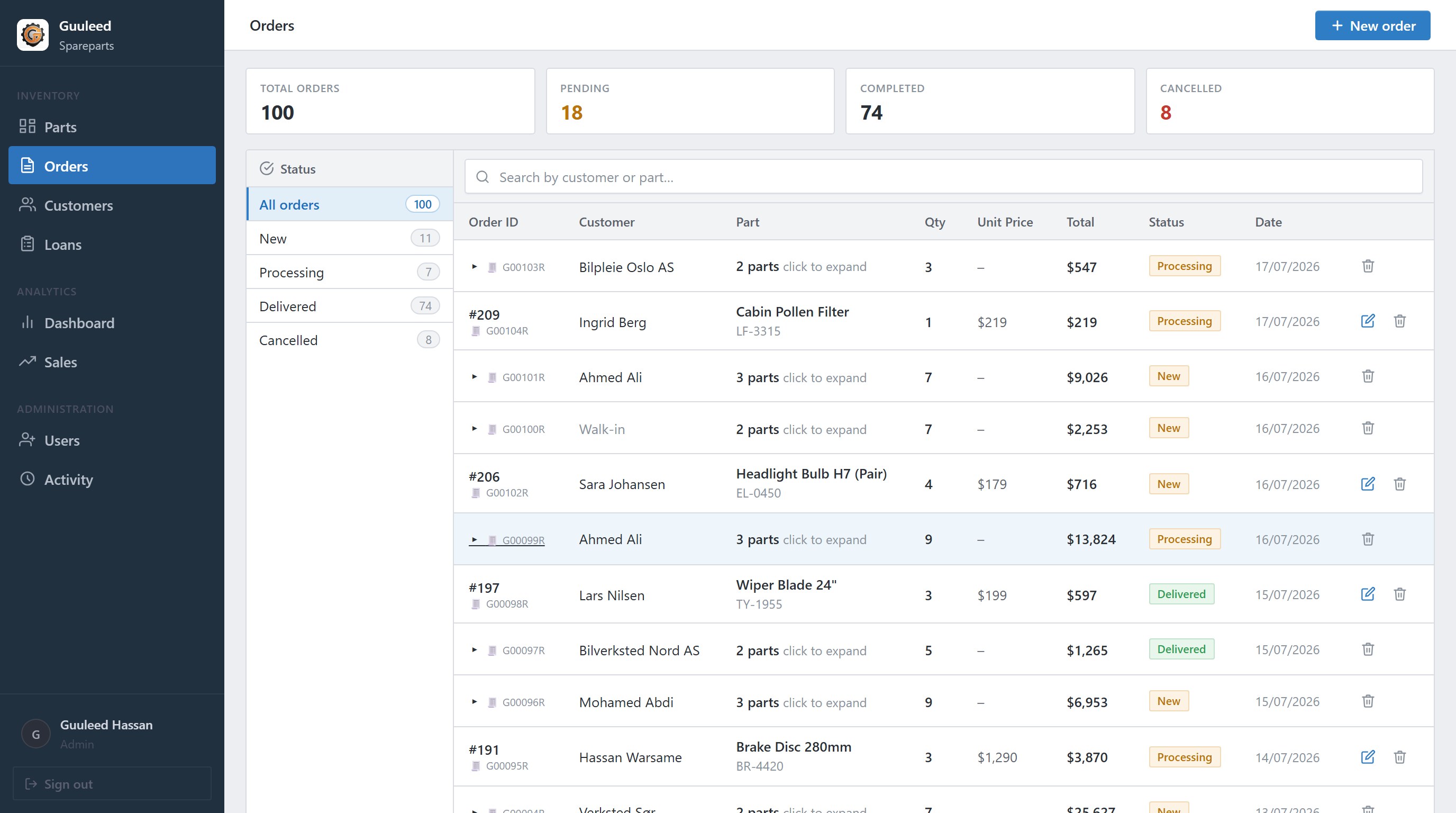Click the Date column header
Viewport: 1456px width, 813px height.
(x=1268, y=222)
